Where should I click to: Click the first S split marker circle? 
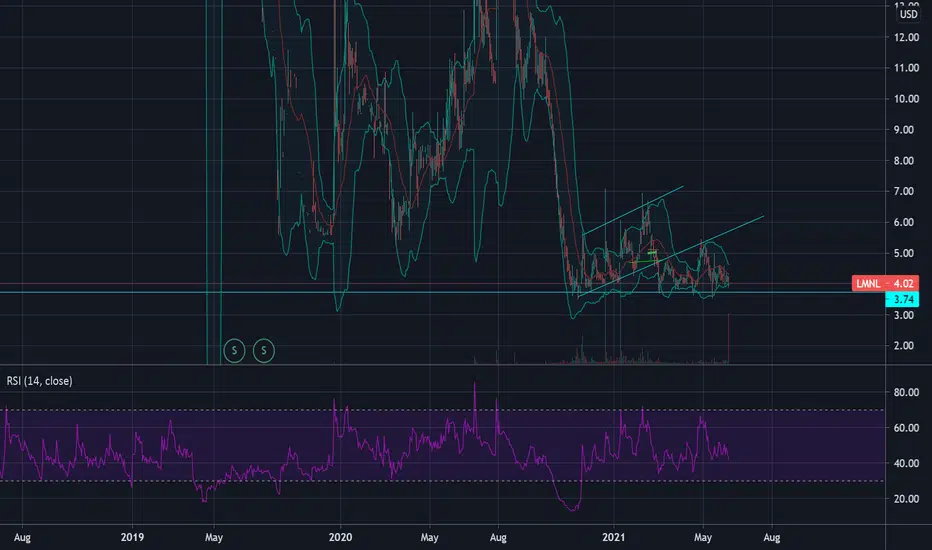234,350
